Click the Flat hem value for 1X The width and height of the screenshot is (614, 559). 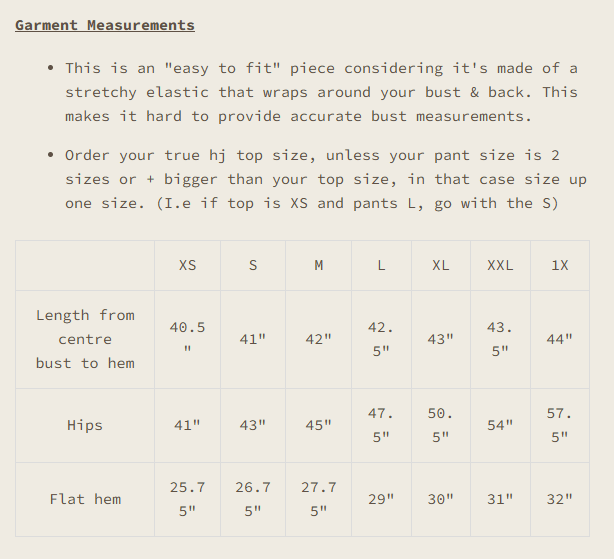pyautogui.click(x=559, y=499)
